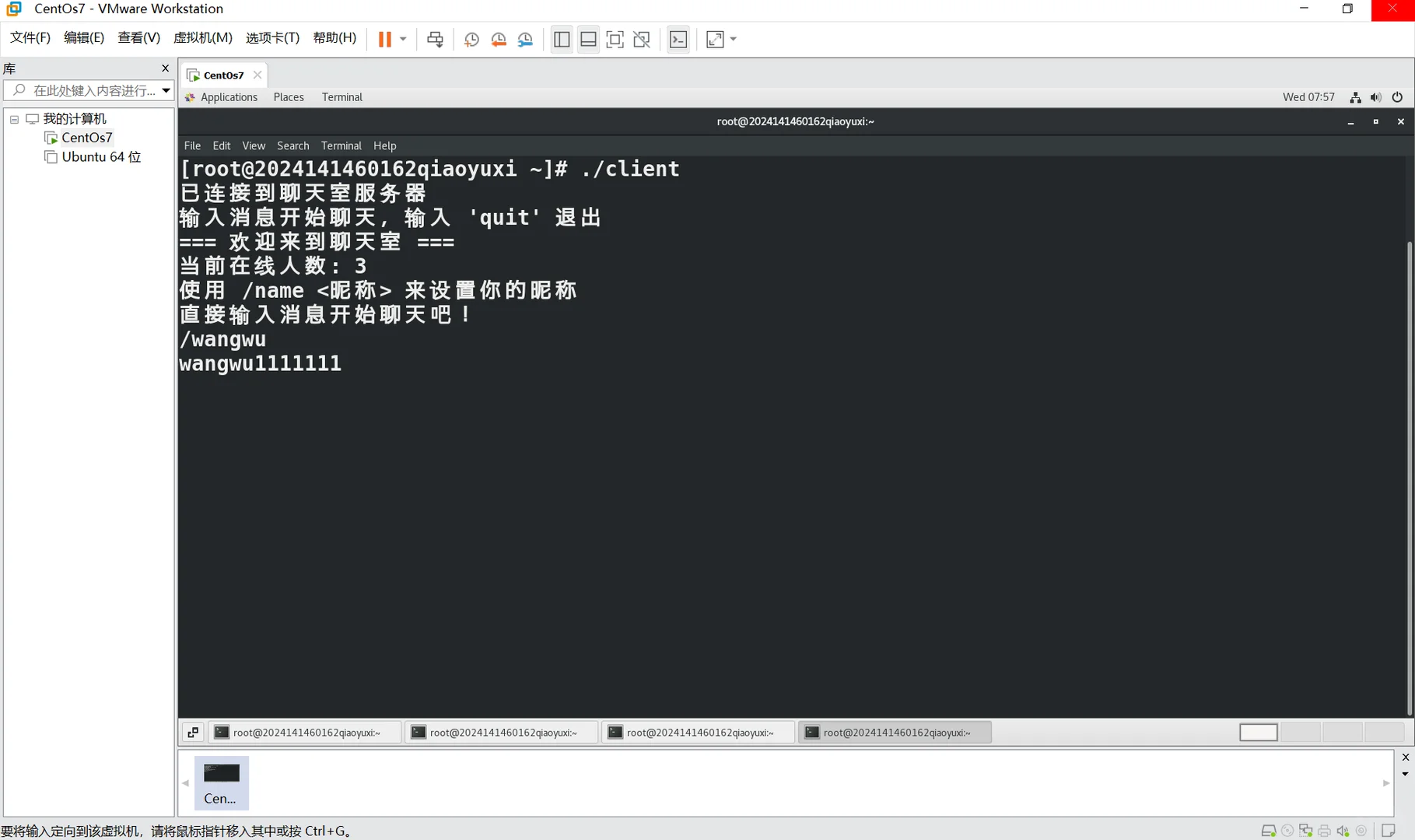The image size is (1415, 840).
Task: Open the 编辑(E) menu
Action: 84,37
